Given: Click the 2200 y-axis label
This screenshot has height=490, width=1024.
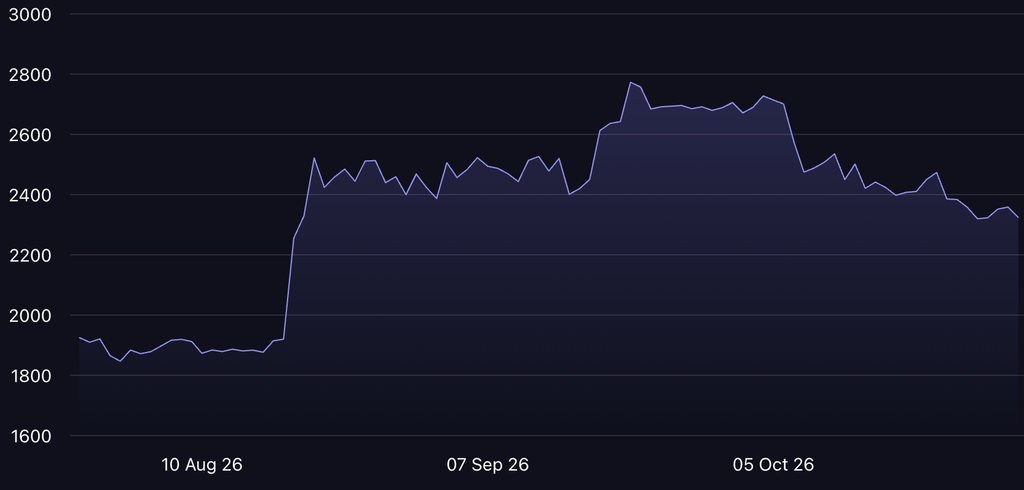Looking at the screenshot, I should 29,255.
